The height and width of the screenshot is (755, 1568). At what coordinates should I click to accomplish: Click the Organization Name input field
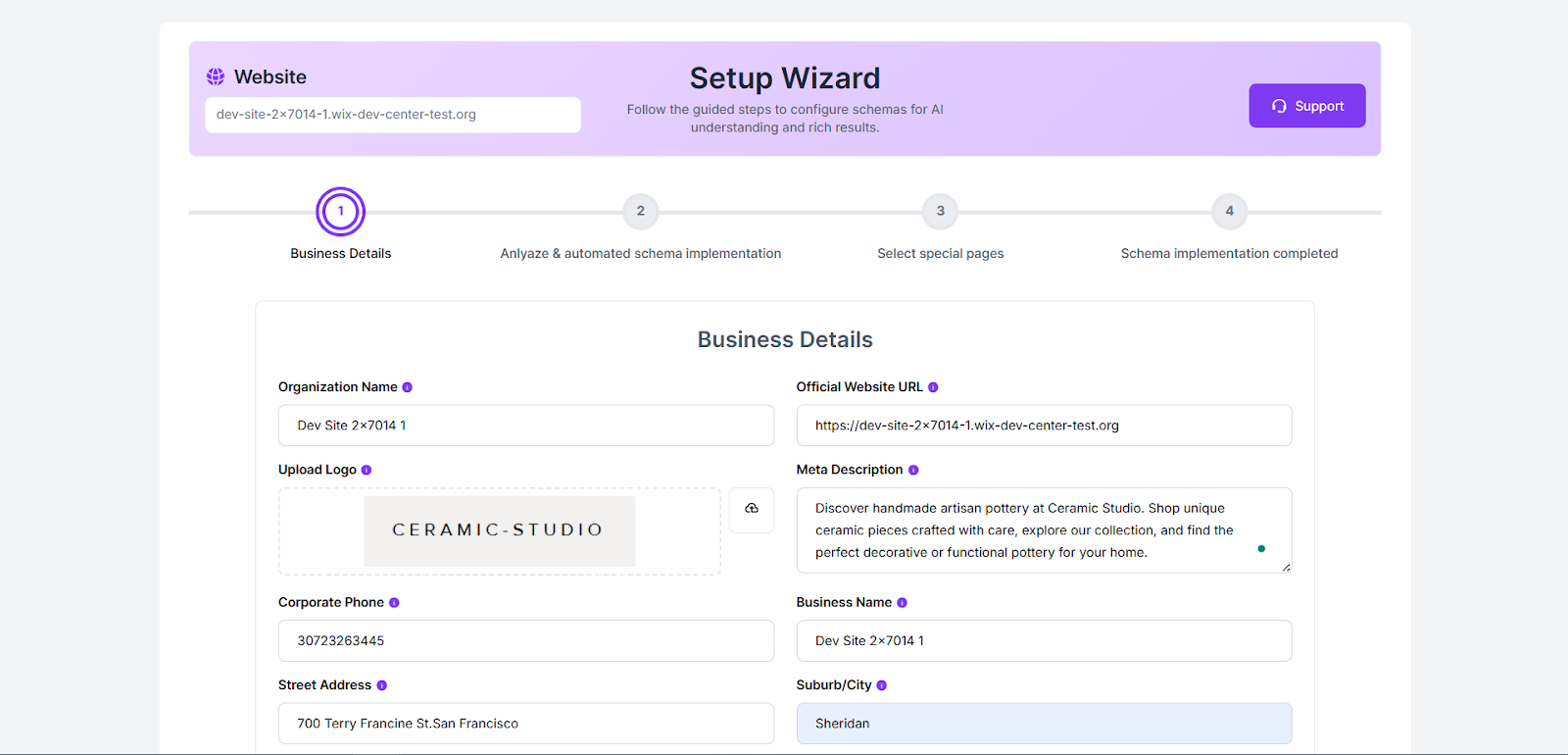click(x=525, y=426)
